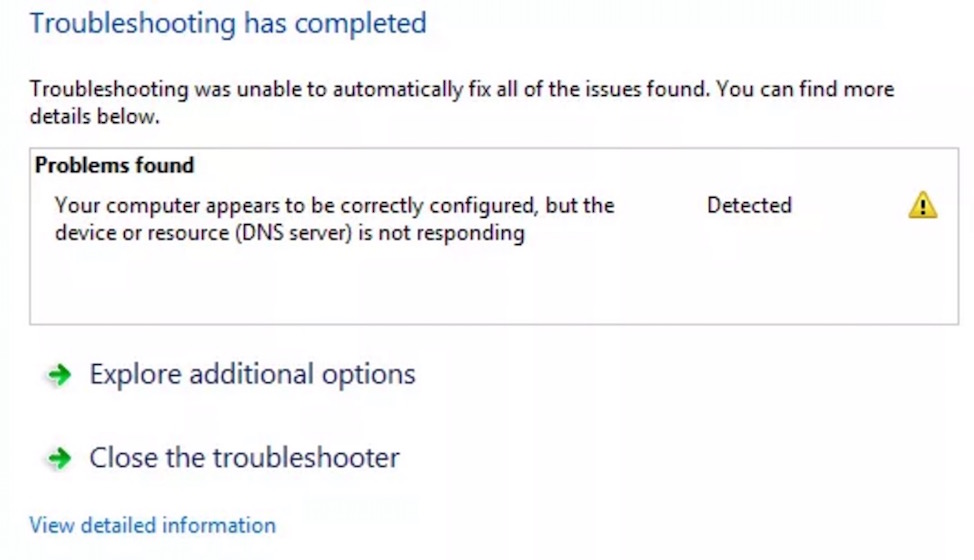Click the '(DNS server)' words in the problem

point(294,233)
